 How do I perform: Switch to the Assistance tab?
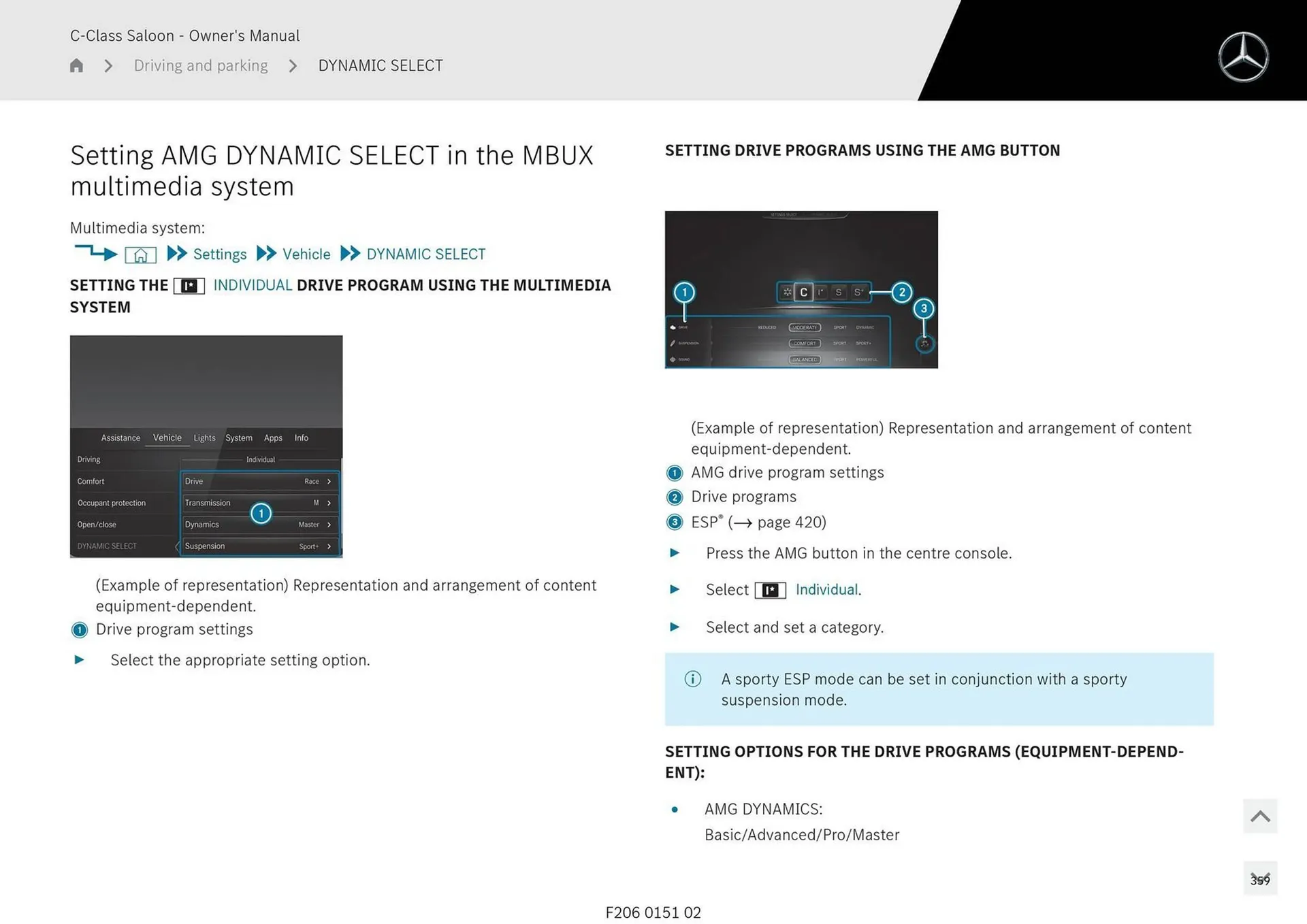click(120, 438)
